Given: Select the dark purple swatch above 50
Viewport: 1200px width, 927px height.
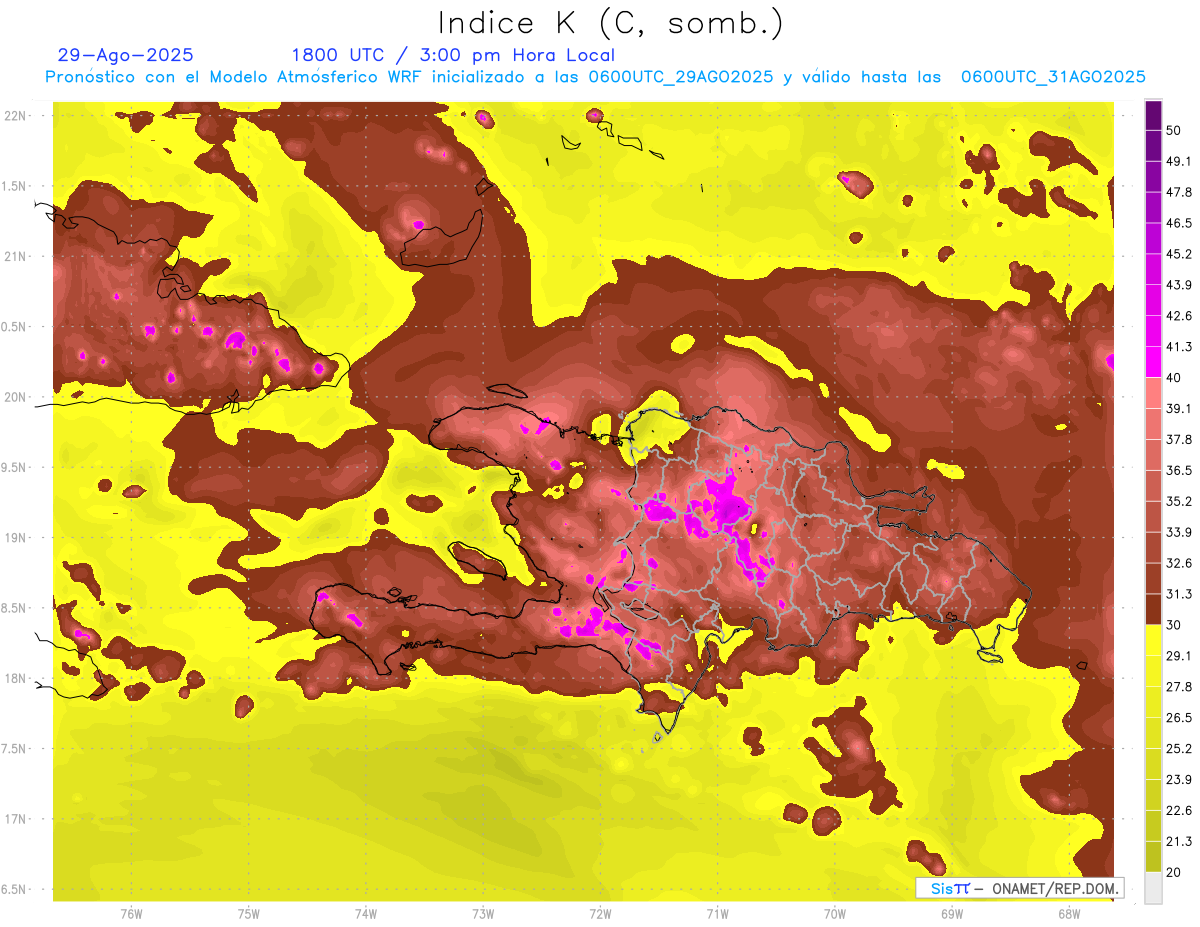Looking at the screenshot, I should (x=1153, y=115).
